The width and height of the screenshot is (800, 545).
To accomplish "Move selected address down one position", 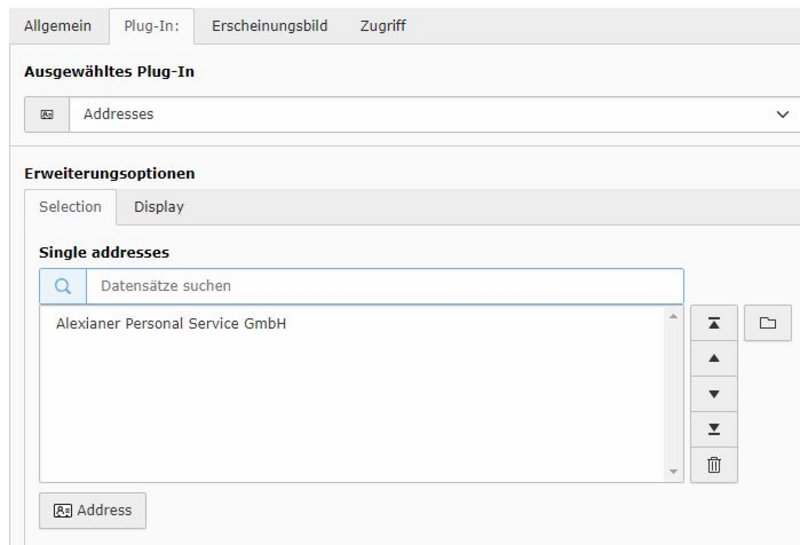I will (714, 394).
